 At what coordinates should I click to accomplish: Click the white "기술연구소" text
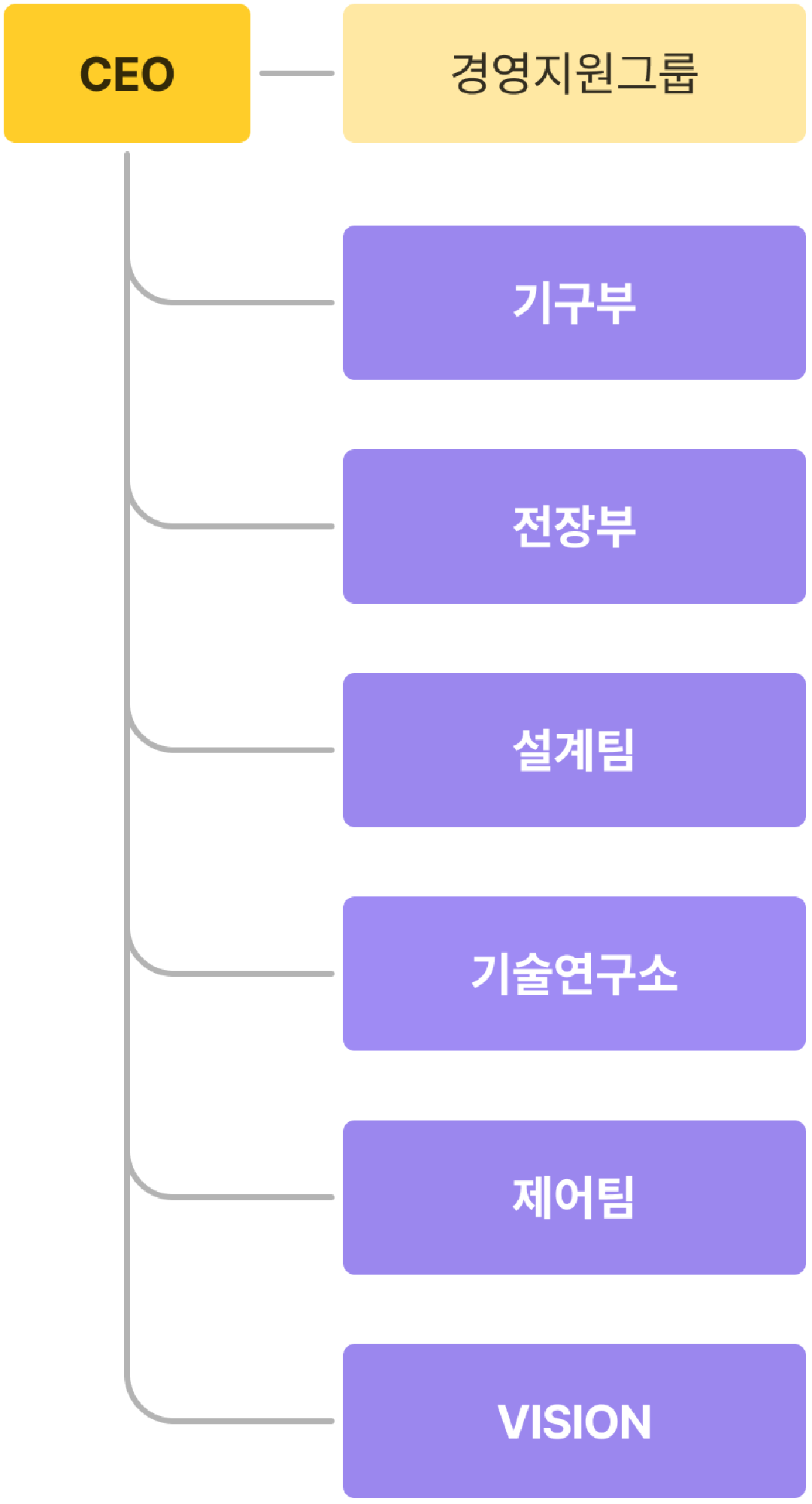tap(574, 974)
